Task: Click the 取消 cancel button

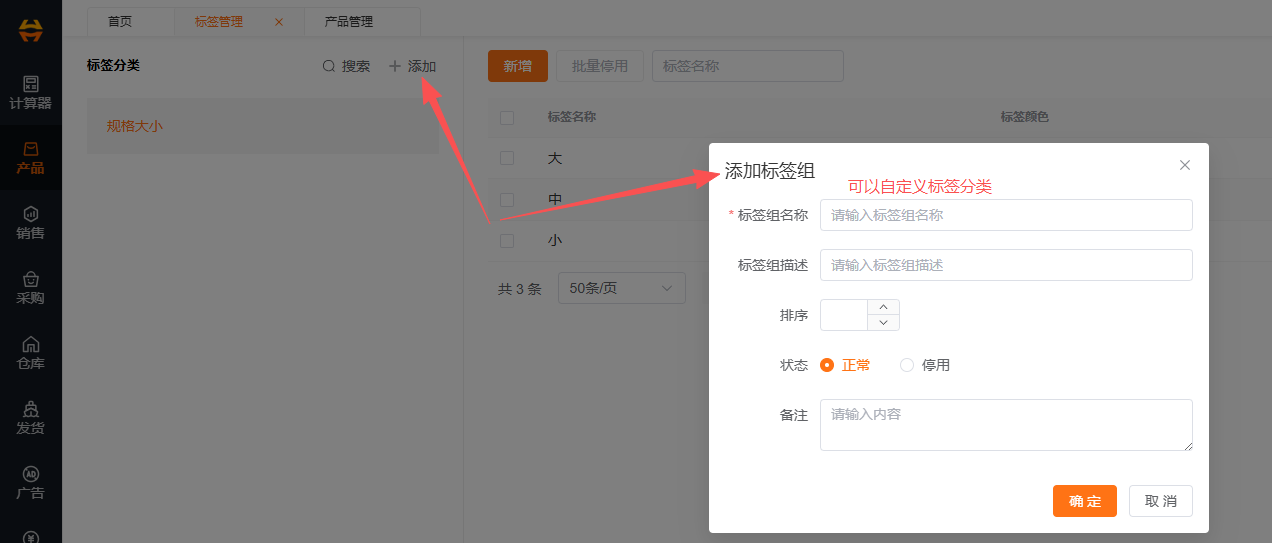Action: tap(1160, 501)
